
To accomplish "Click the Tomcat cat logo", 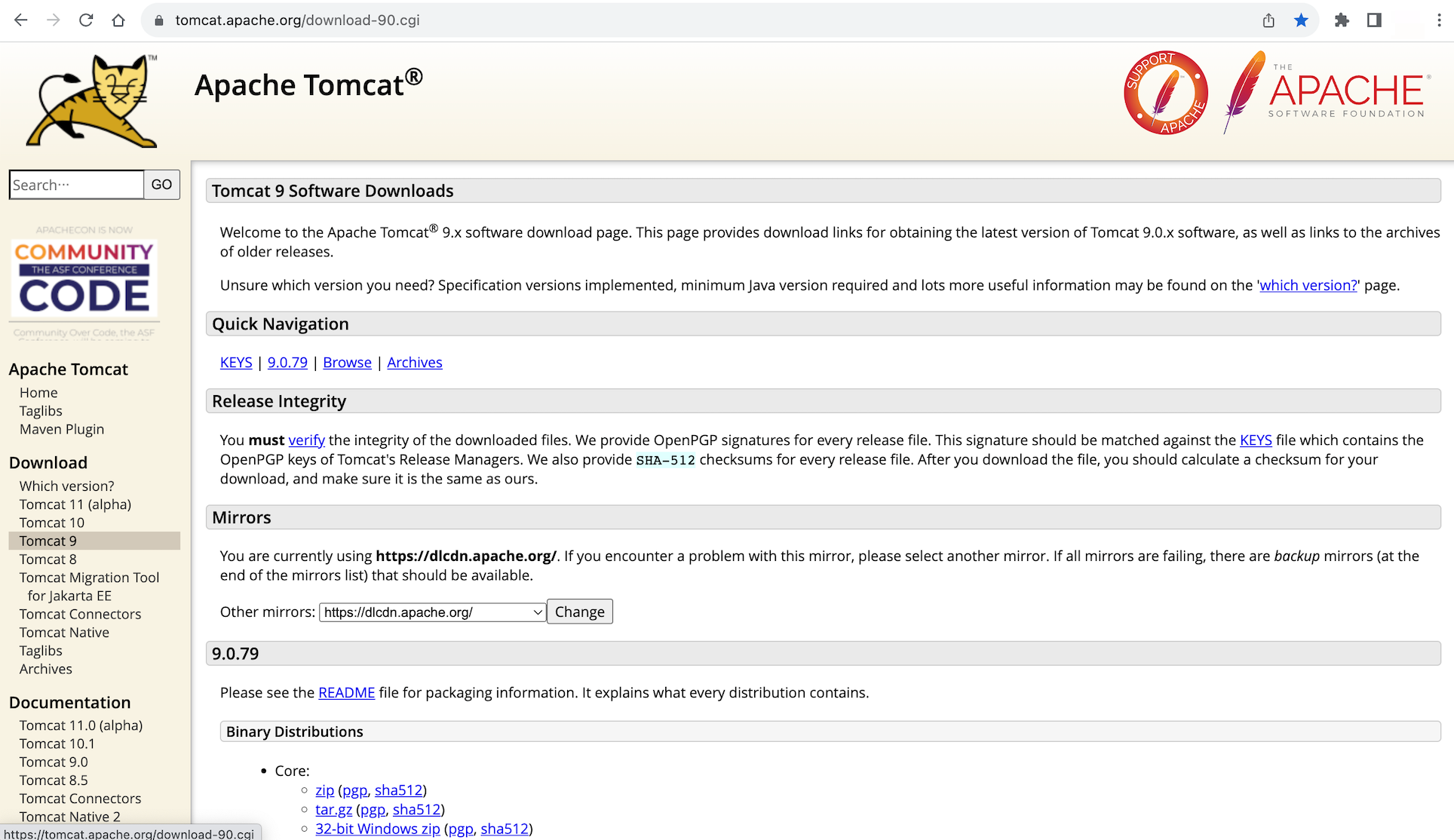I will coord(92,100).
